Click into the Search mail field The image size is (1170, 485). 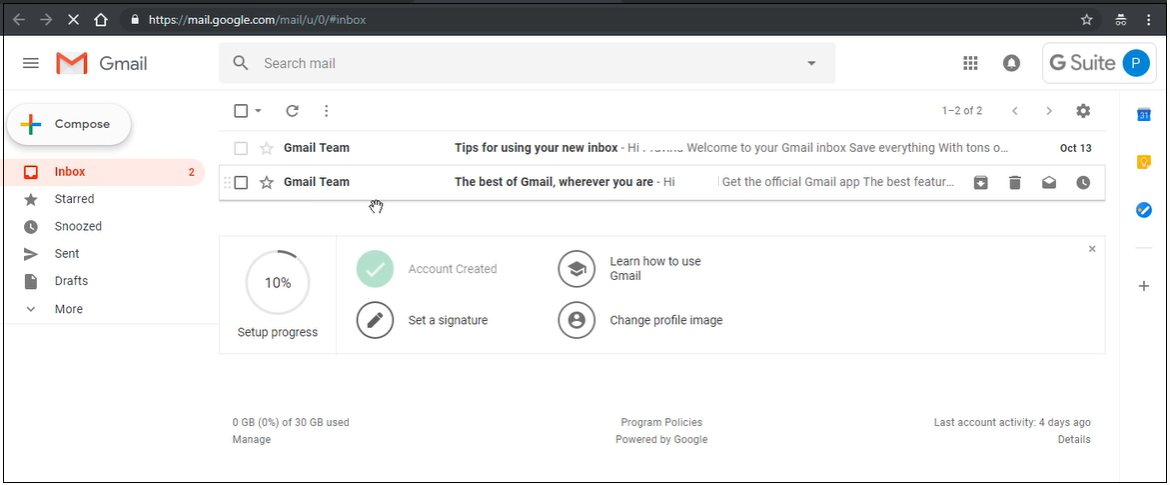pos(520,63)
